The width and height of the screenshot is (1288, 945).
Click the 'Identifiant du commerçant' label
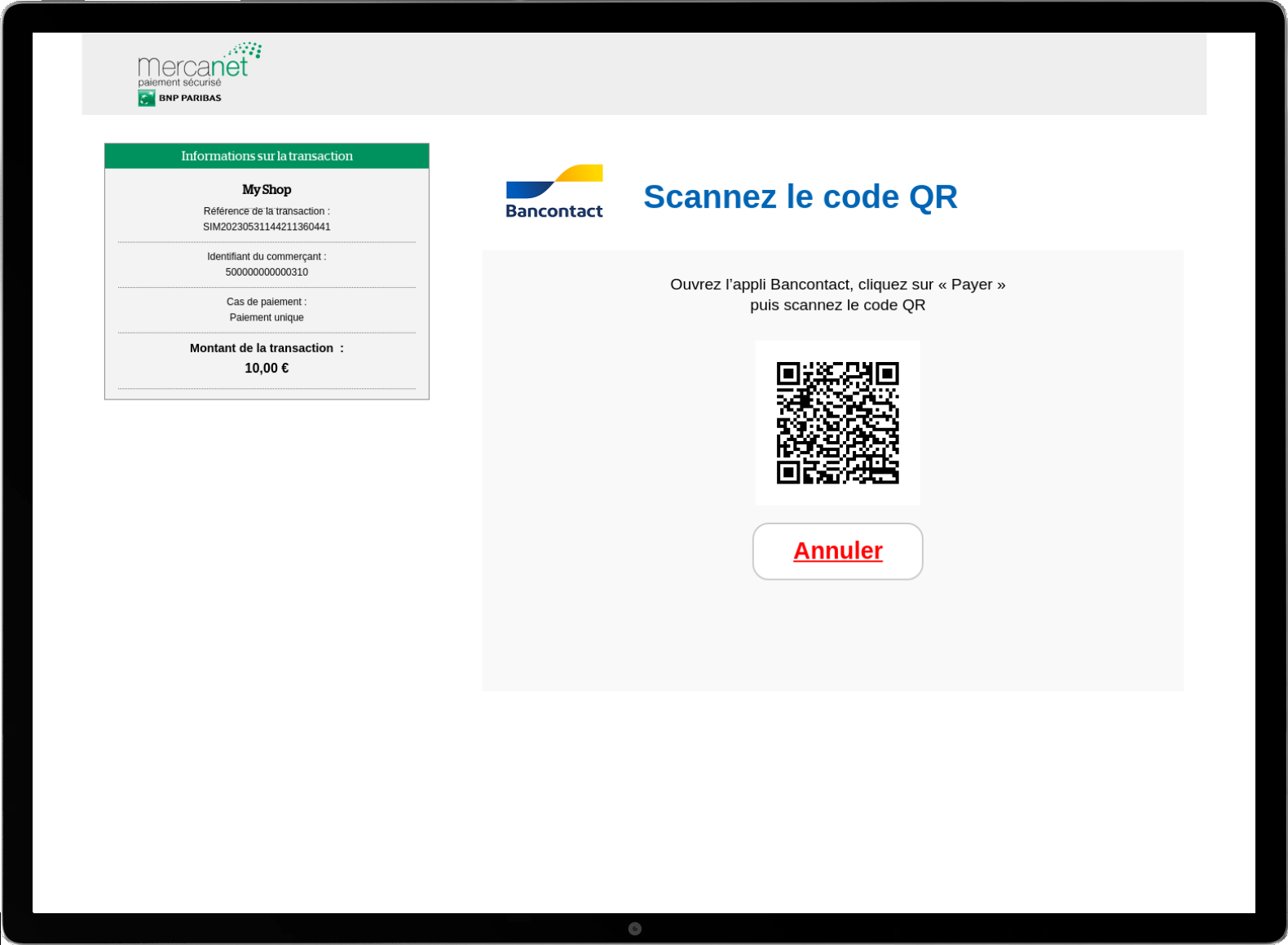(267, 256)
